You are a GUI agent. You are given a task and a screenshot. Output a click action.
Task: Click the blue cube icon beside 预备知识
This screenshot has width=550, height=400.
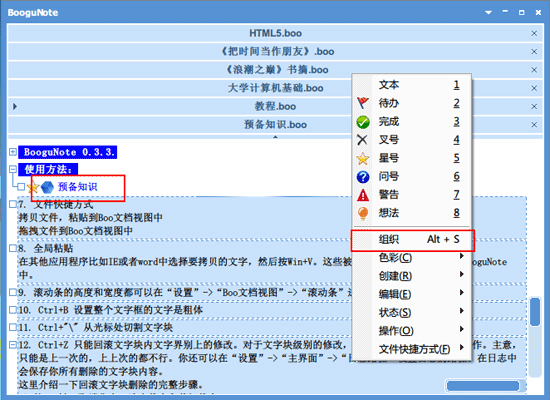(x=47, y=187)
